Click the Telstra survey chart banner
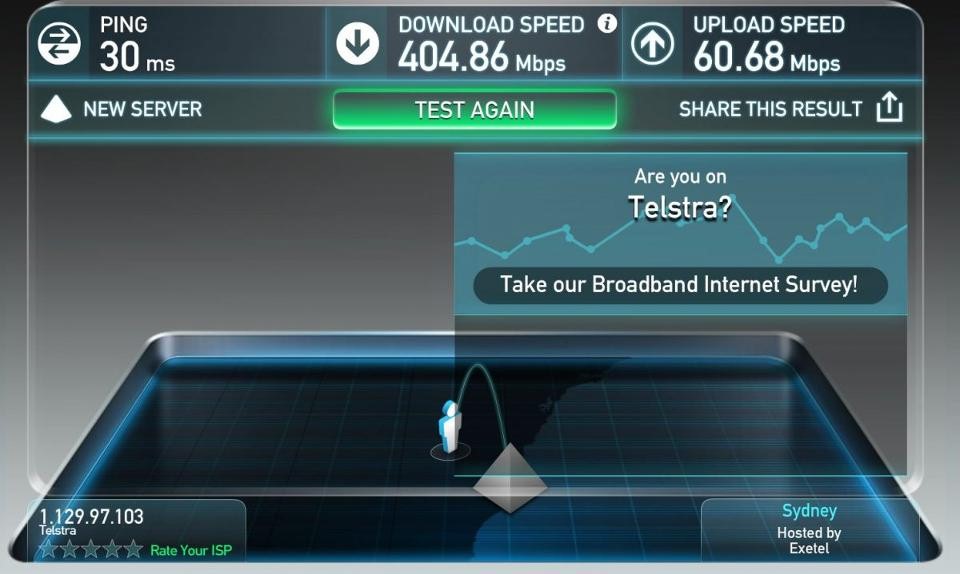Viewport: 960px width, 574px height. pos(680,234)
